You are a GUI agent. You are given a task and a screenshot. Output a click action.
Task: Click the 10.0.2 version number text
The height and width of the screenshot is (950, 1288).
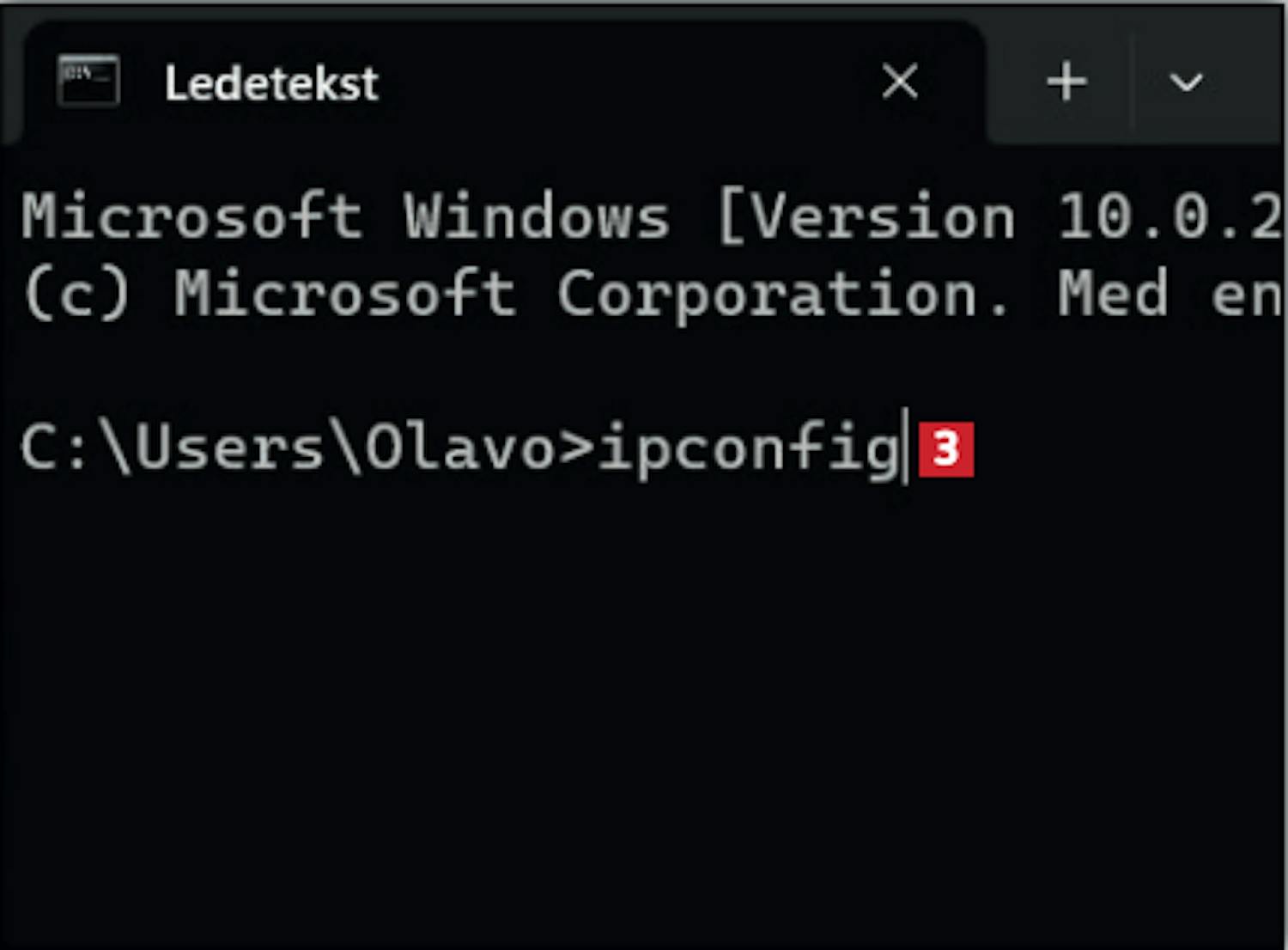(x=1171, y=216)
